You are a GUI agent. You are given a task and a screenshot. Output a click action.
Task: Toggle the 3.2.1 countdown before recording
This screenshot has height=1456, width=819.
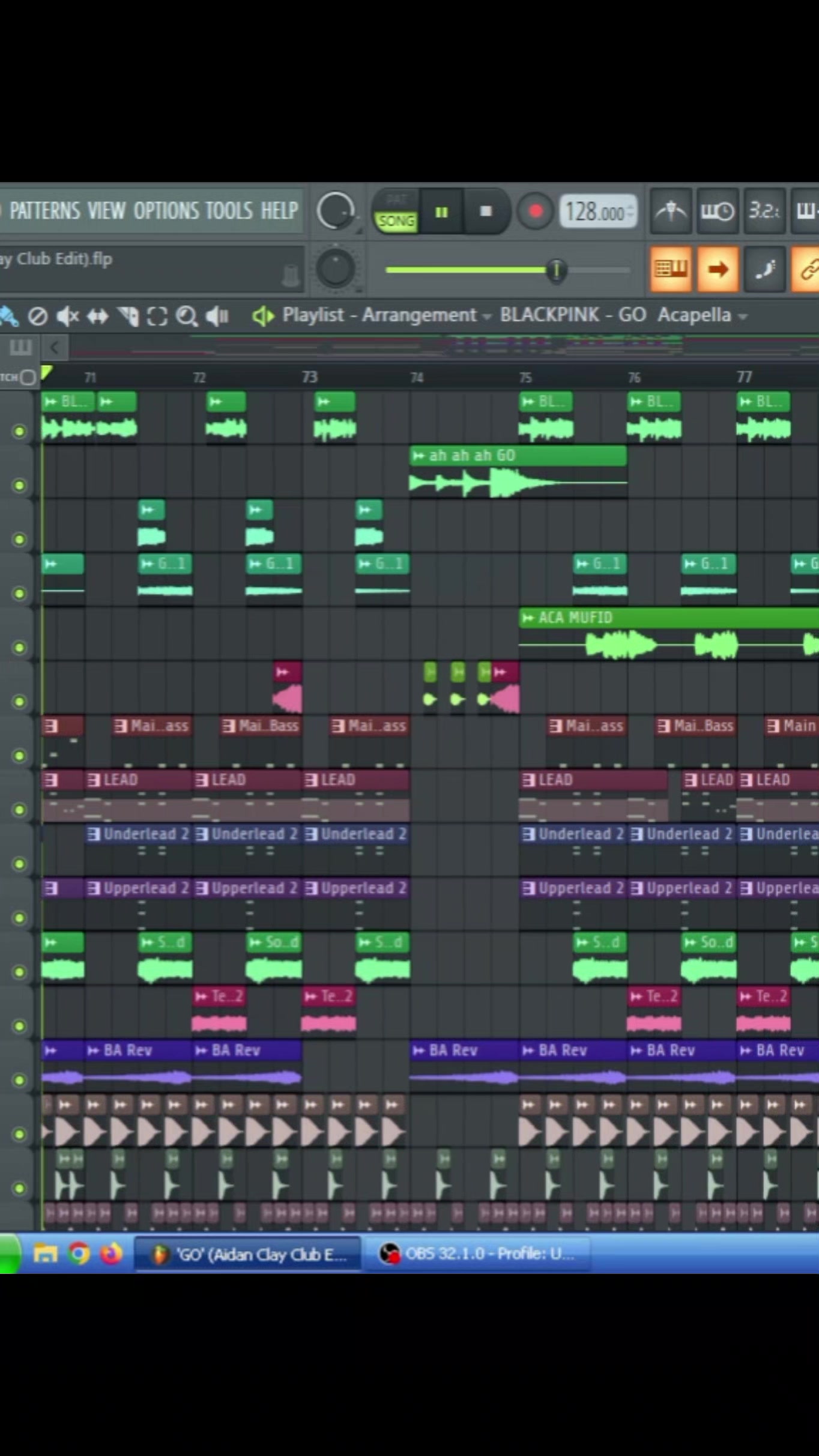(764, 211)
